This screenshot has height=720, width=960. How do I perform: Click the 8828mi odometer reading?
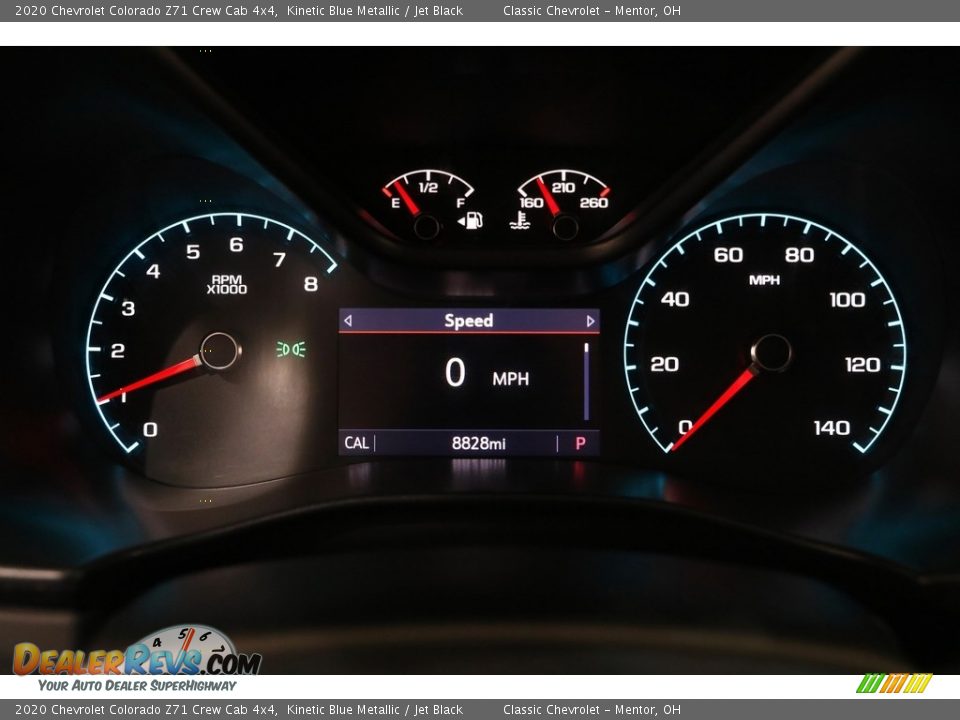[478, 443]
